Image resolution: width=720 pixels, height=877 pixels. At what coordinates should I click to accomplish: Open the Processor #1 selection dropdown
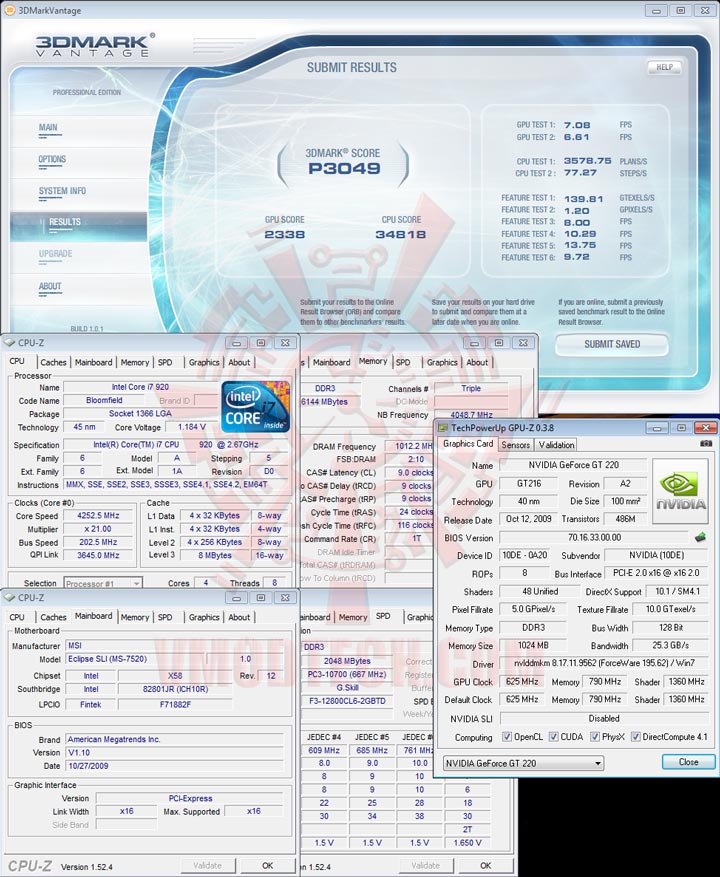click(x=103, y=583)
